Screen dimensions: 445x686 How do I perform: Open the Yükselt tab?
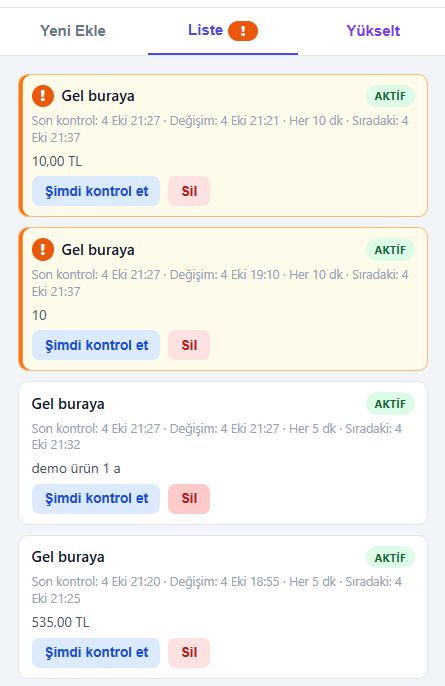pos(373,31)
